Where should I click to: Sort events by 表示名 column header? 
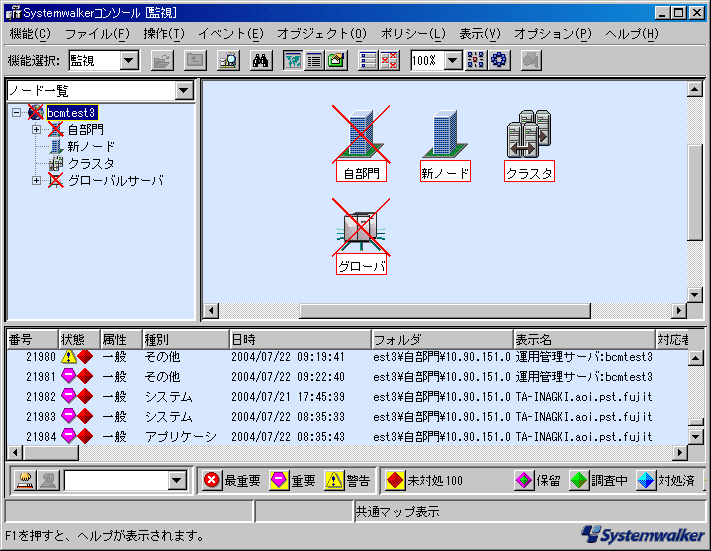pos(584,339)
